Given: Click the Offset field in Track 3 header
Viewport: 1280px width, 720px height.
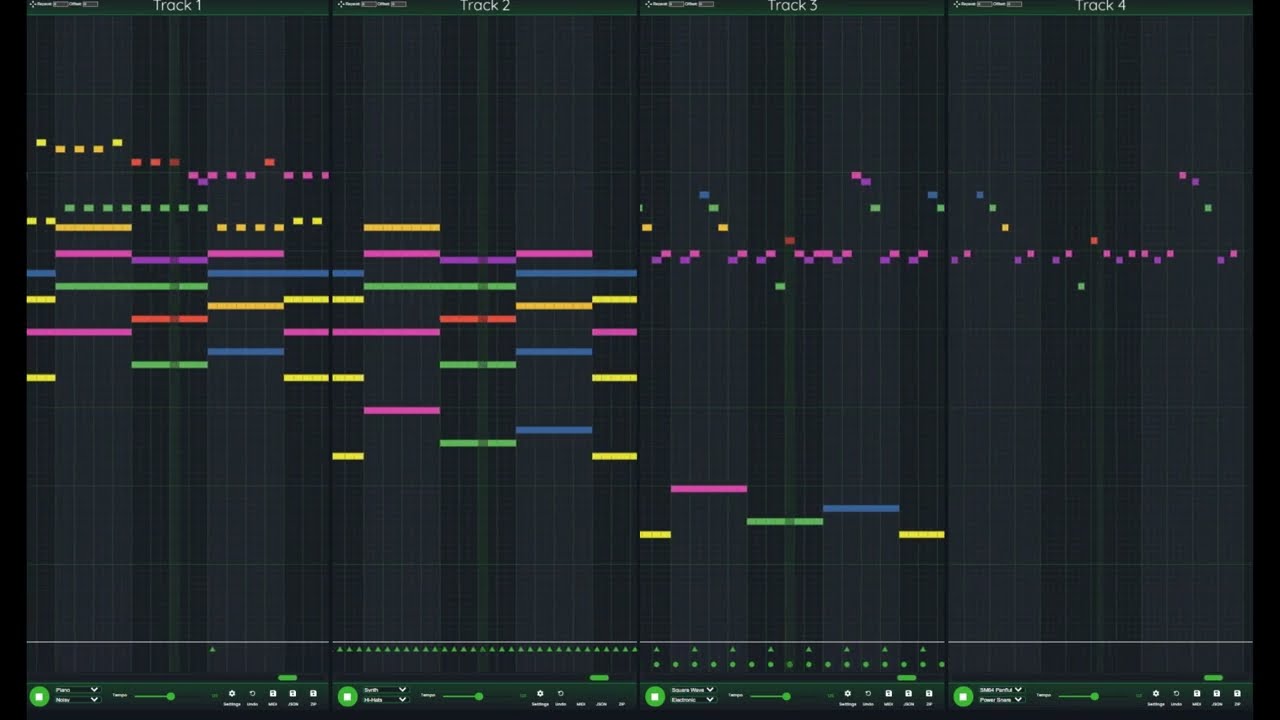Looking at the screenshot, I should click(706, 4).
